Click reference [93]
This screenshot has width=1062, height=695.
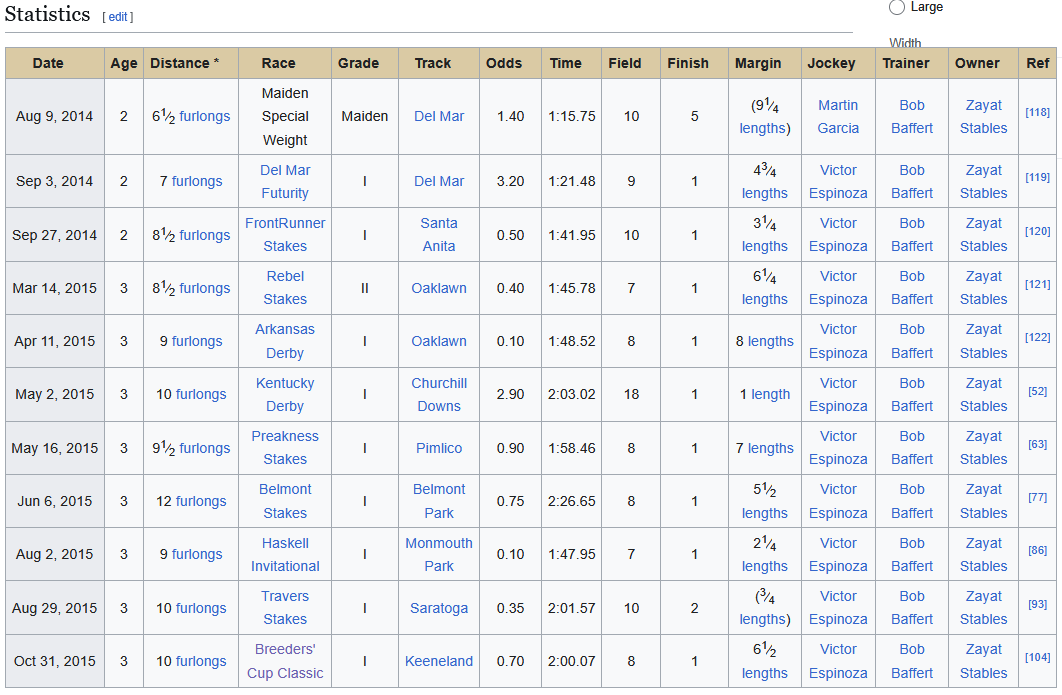pos(1038,604)
